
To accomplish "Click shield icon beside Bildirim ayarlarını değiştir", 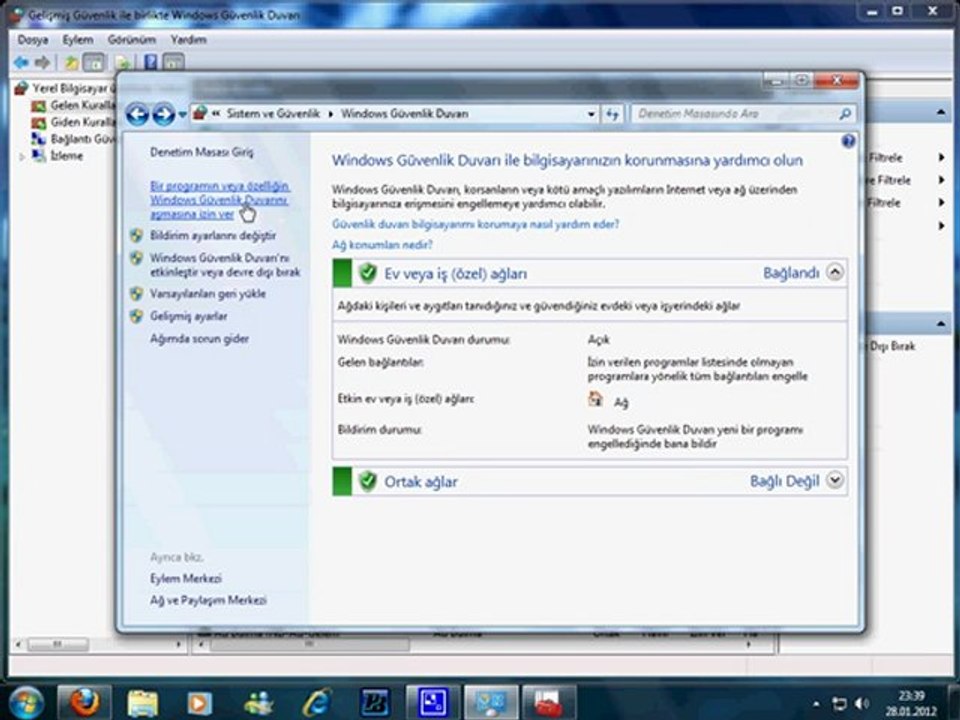I will [x=137, y=236].
